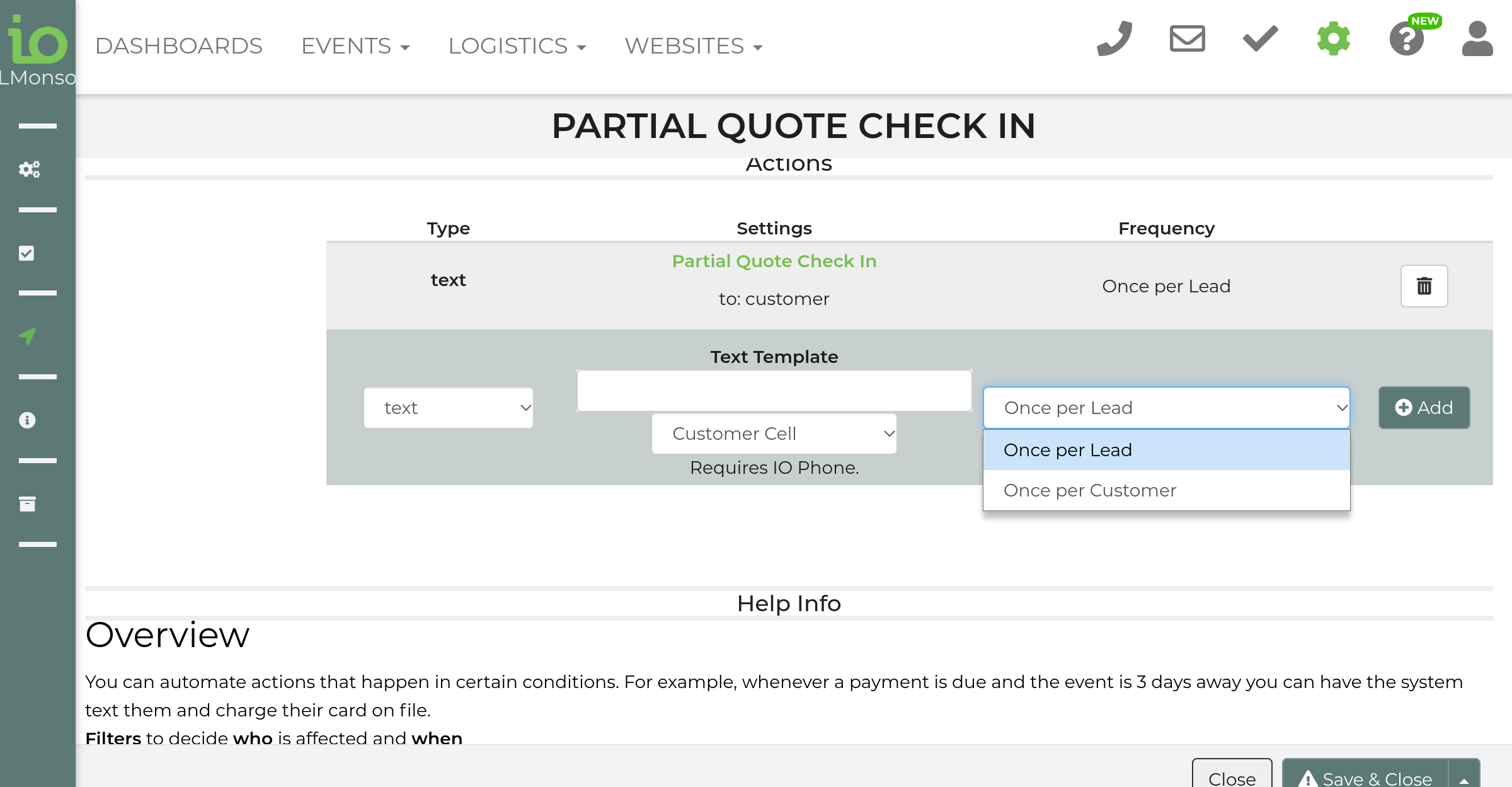Viewport: 1512px width, 787px height.
Task: Open the help question mark icon
Action: click(1407, 39)
